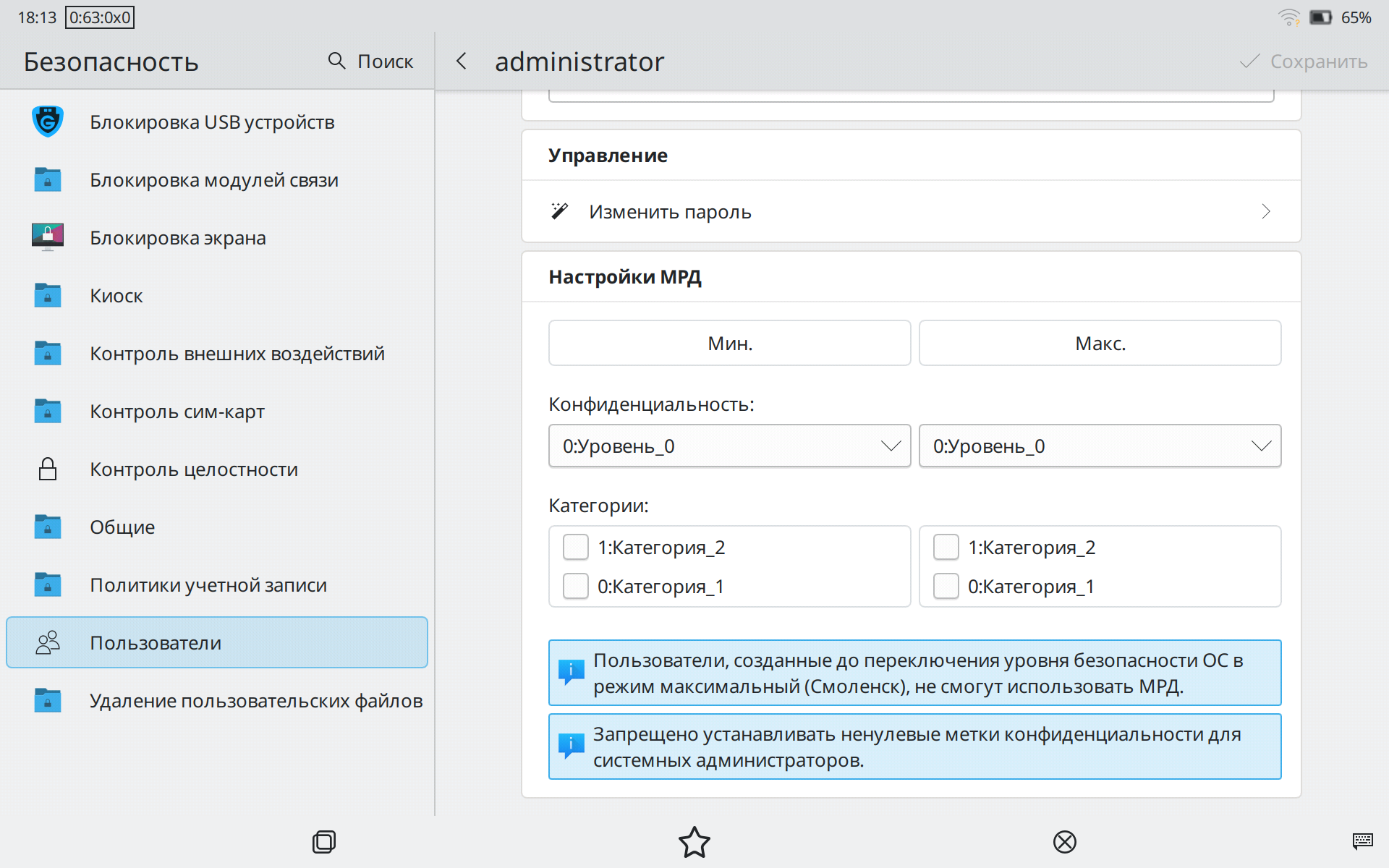
Task: Select Политики учетной записи in sidebar
Action: [x=208, y=584]
